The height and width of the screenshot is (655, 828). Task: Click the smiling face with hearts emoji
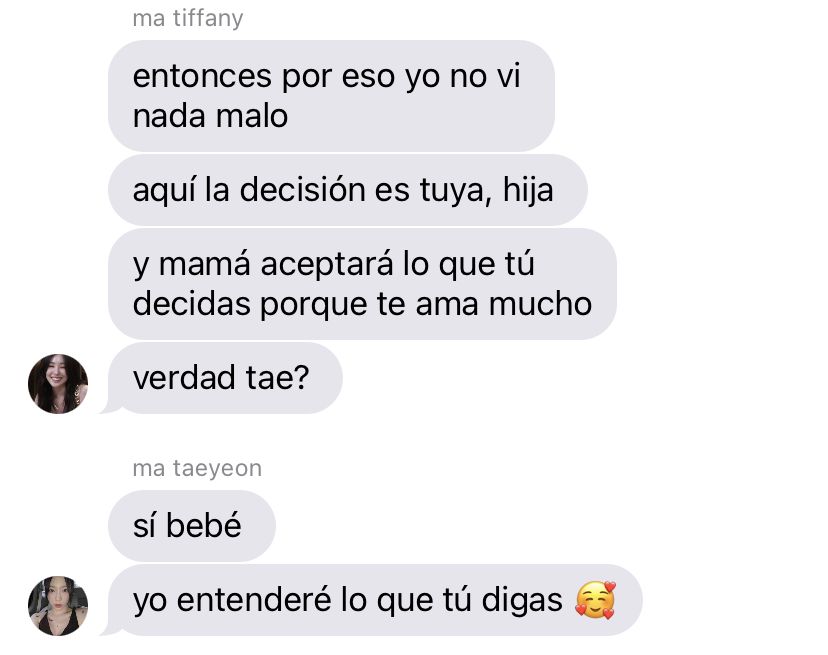pyautogui.click(x=595, y=600)
